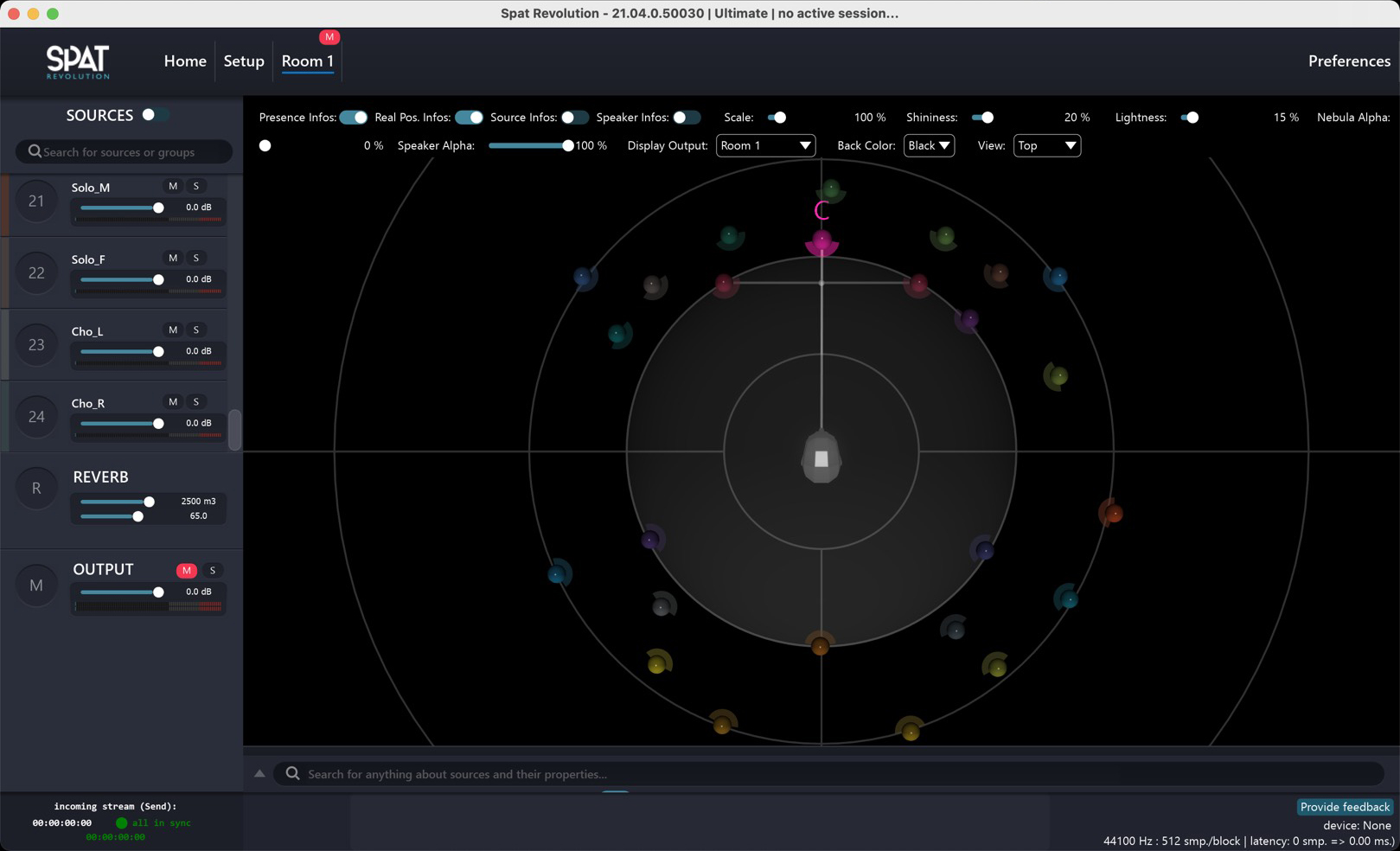Solo the Cho_R source
Image resolution: width=1400 pixels, height=851 pixels.
click(x=196, y=401)
